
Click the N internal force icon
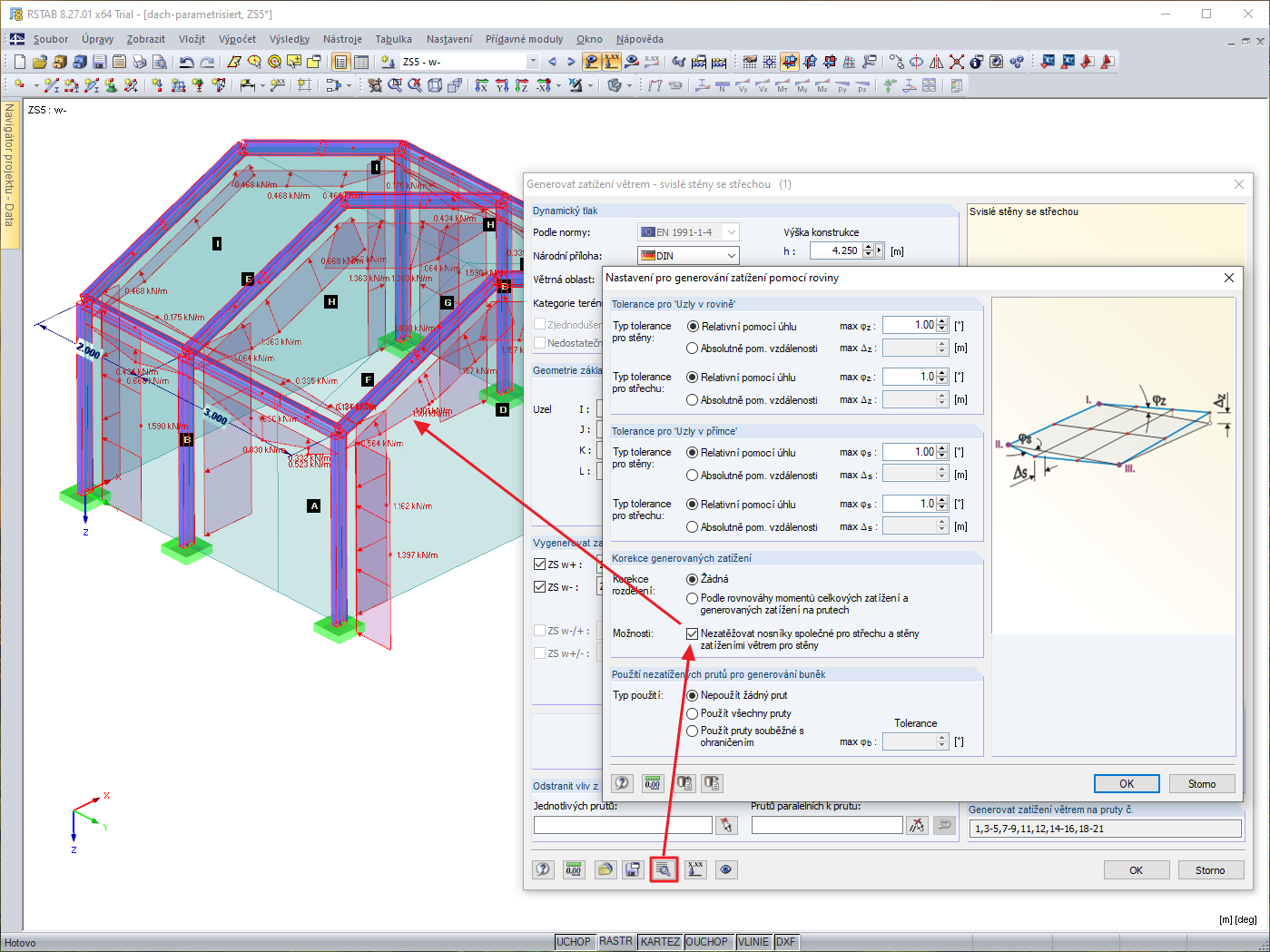pyautogui.click(x=722, y=85)
